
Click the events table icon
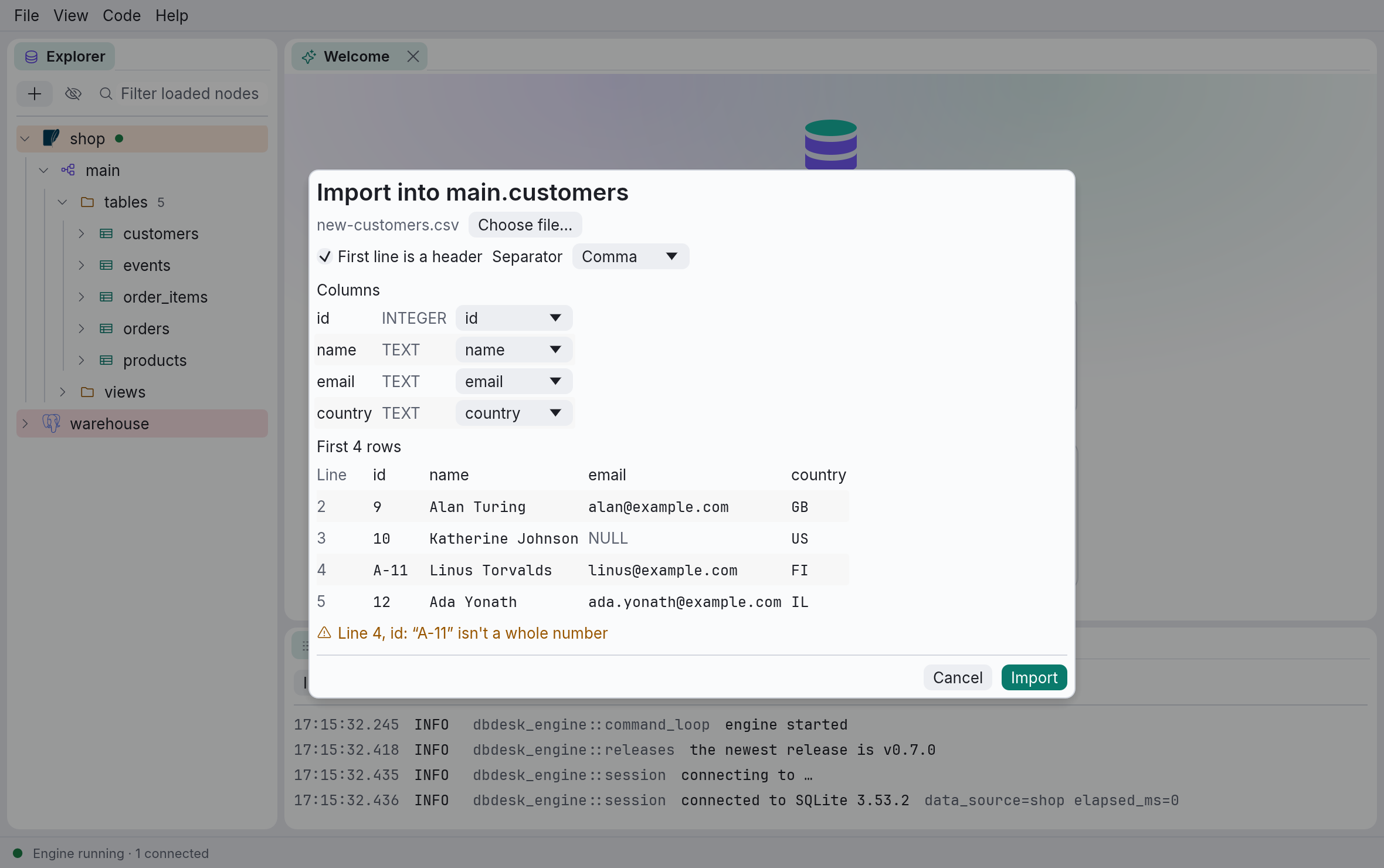click(x=106, y=265)
